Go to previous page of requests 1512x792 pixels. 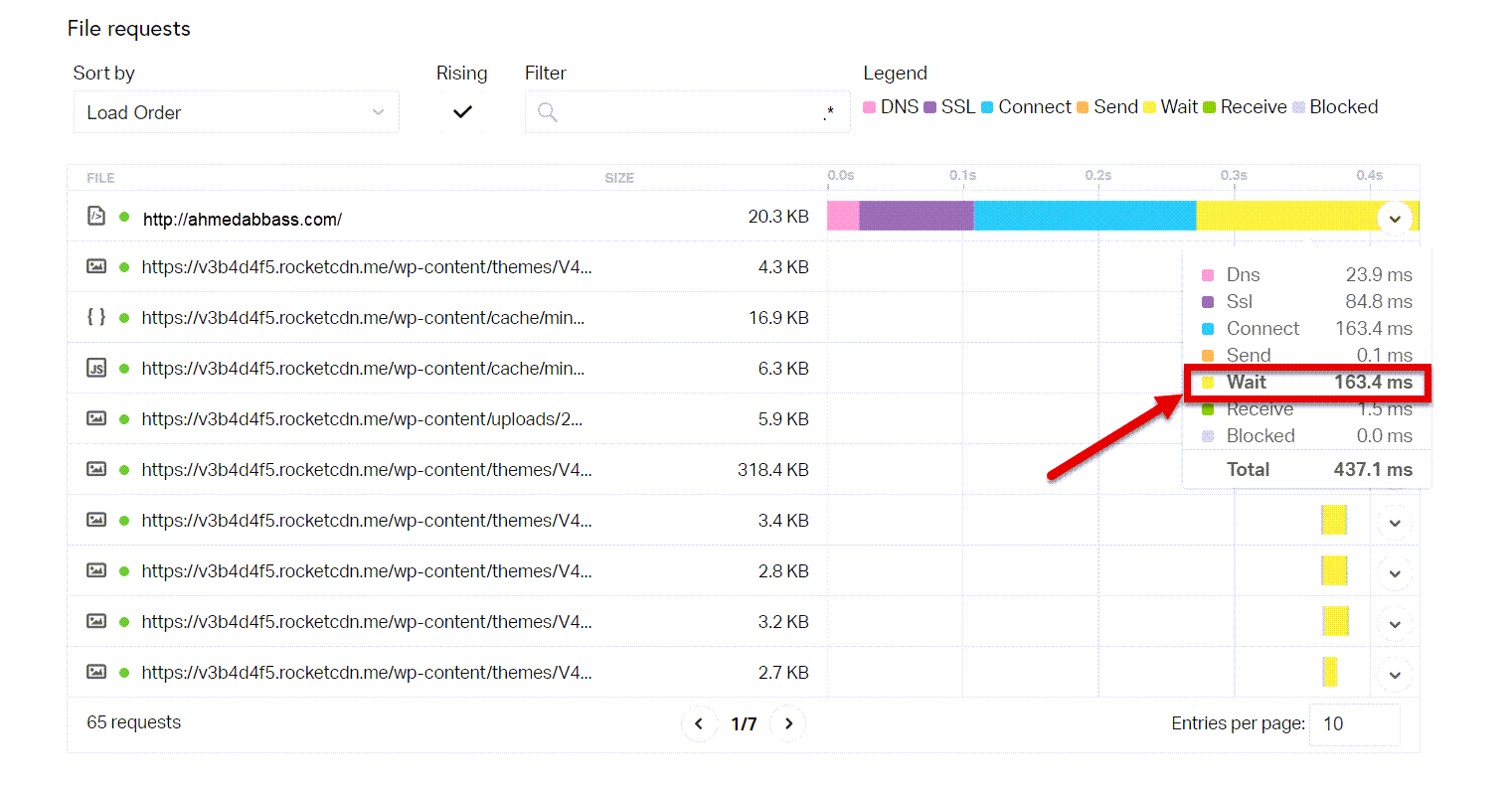(699, 723)
